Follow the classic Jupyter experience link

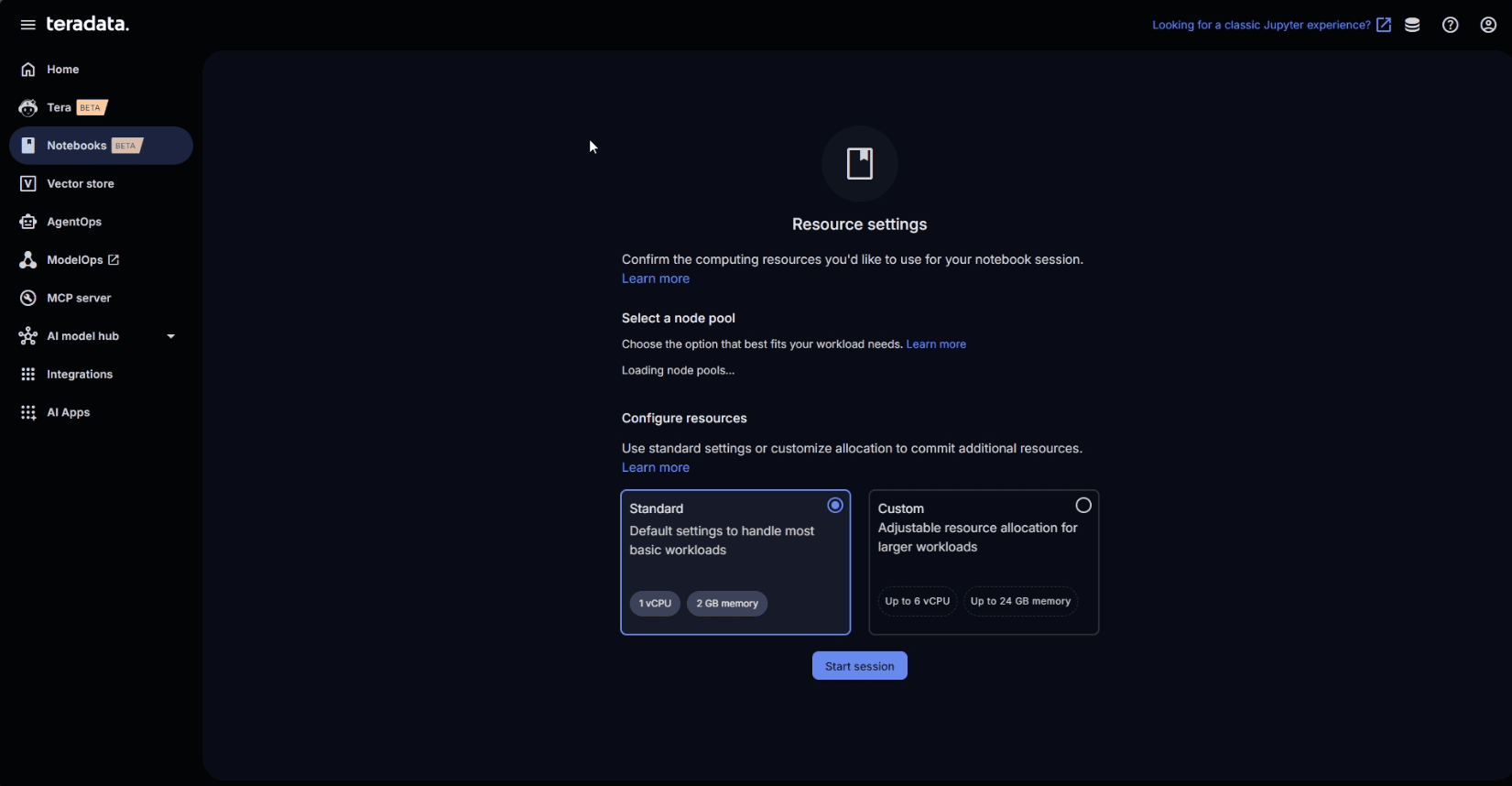click(x=1271, y=25)
